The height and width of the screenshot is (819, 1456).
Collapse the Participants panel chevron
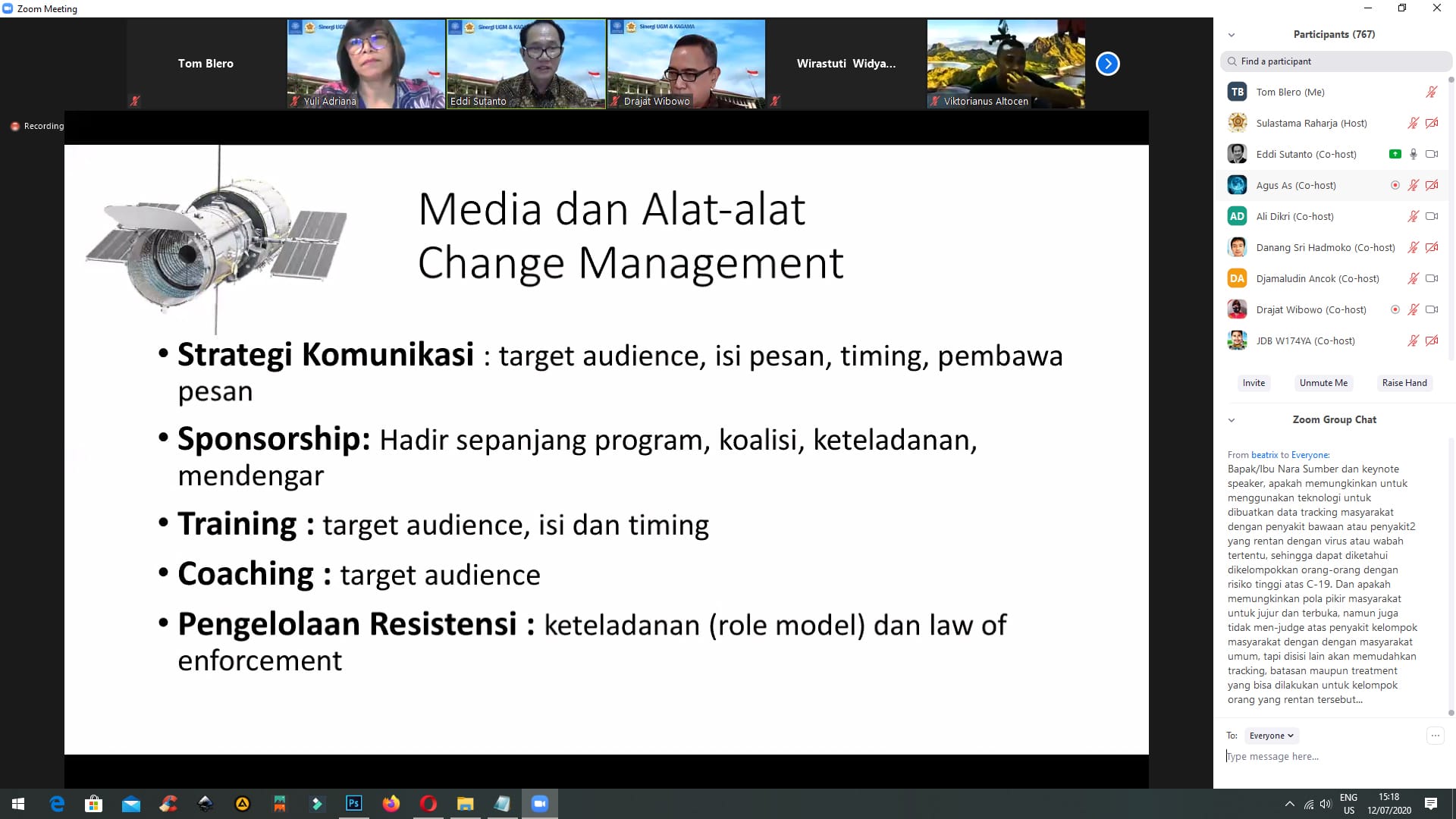[1232, 35]
